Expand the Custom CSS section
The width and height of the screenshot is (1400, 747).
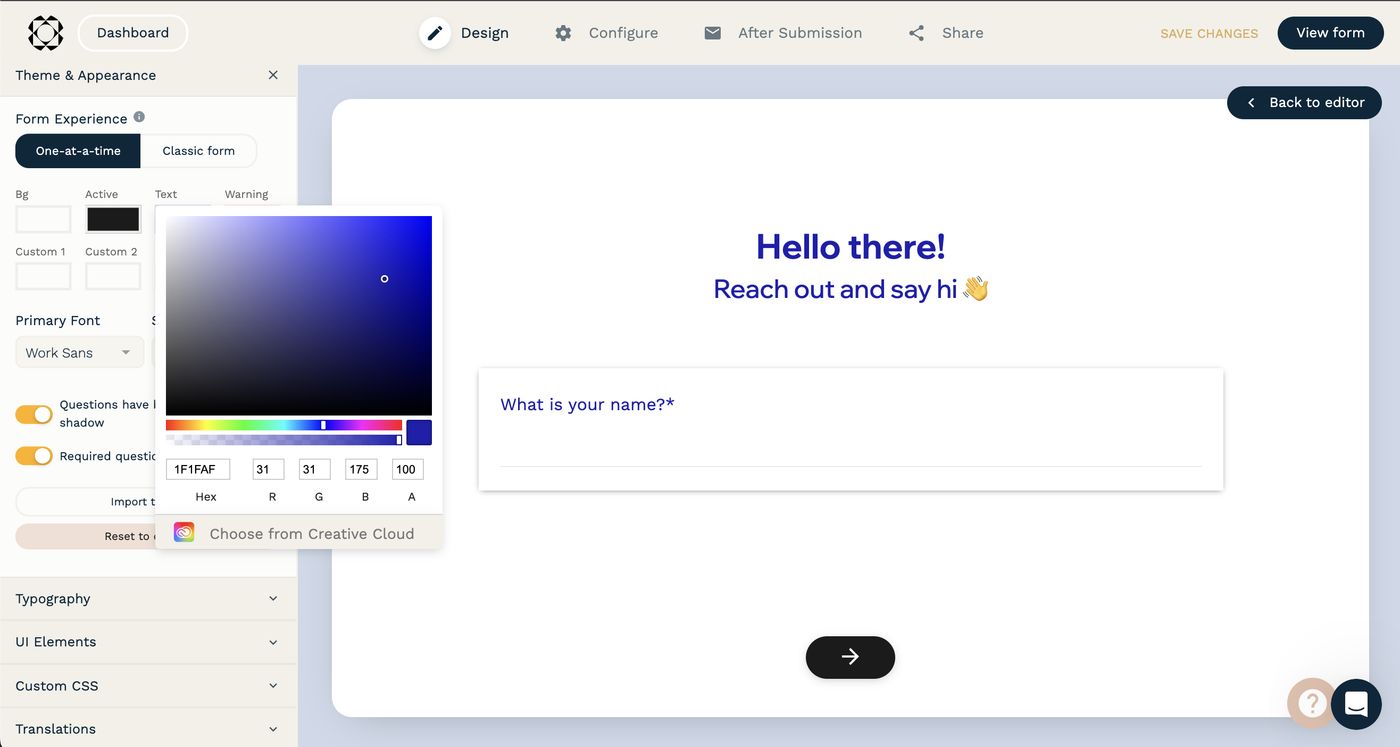click(x=148, y=686)
